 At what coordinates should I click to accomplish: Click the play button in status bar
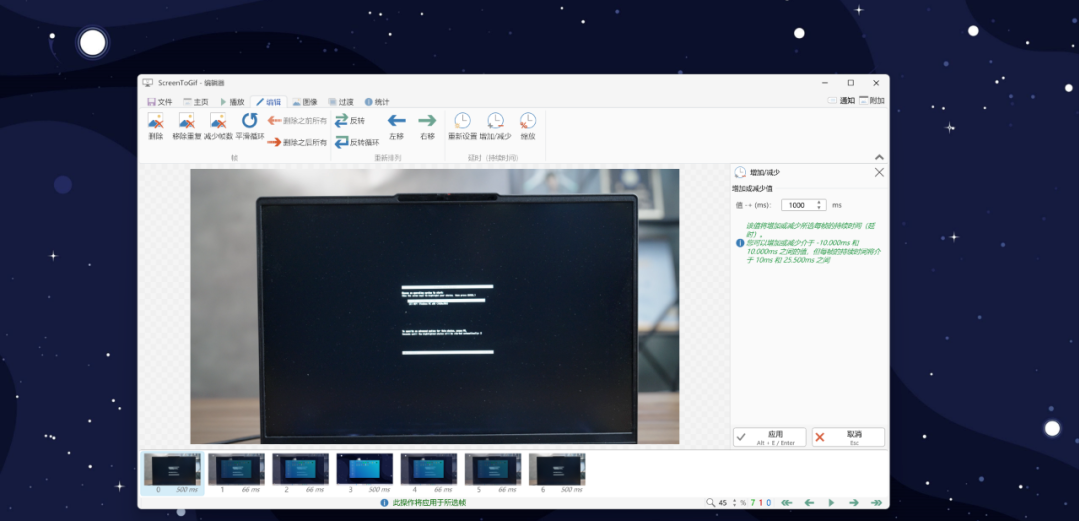pos(831,503)
